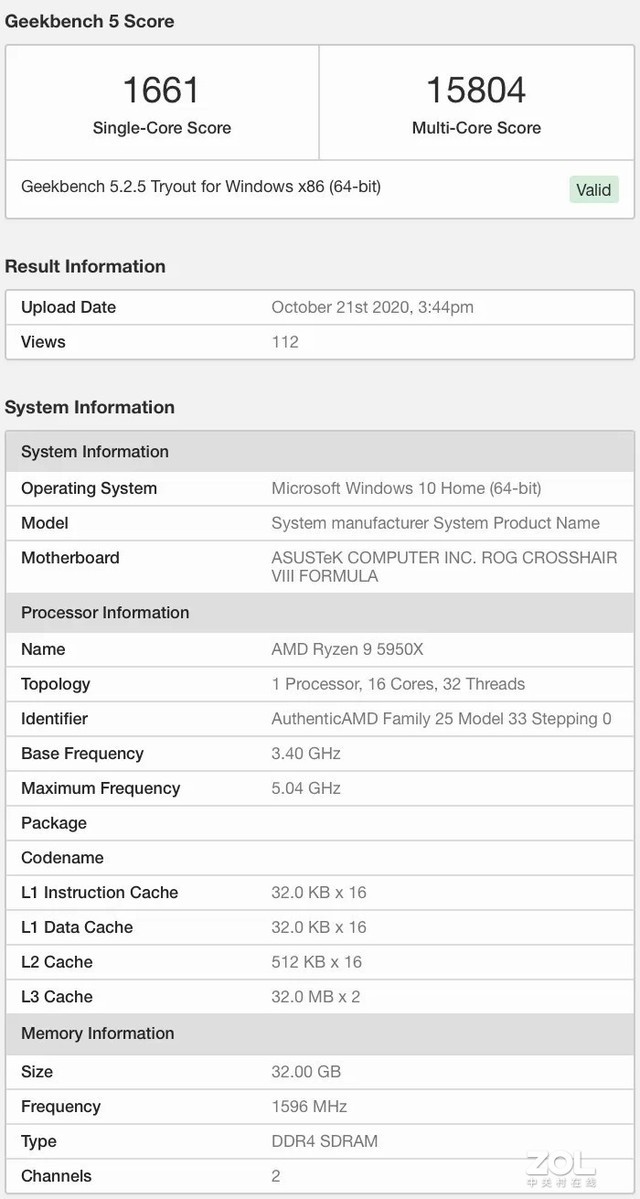Click the AMD Ryzen 9 5950X name
Viewport: 640px width, 1199px height.
(347, 649)
